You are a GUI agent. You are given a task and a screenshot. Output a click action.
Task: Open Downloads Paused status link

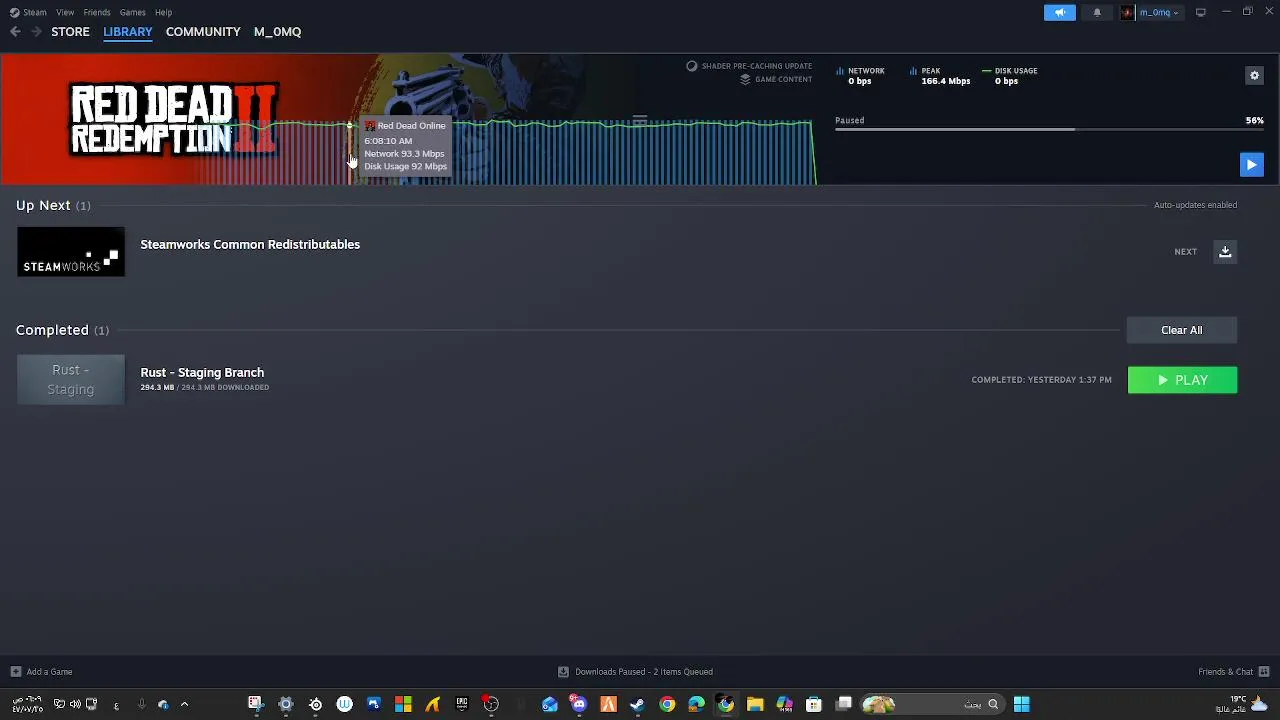635,672
